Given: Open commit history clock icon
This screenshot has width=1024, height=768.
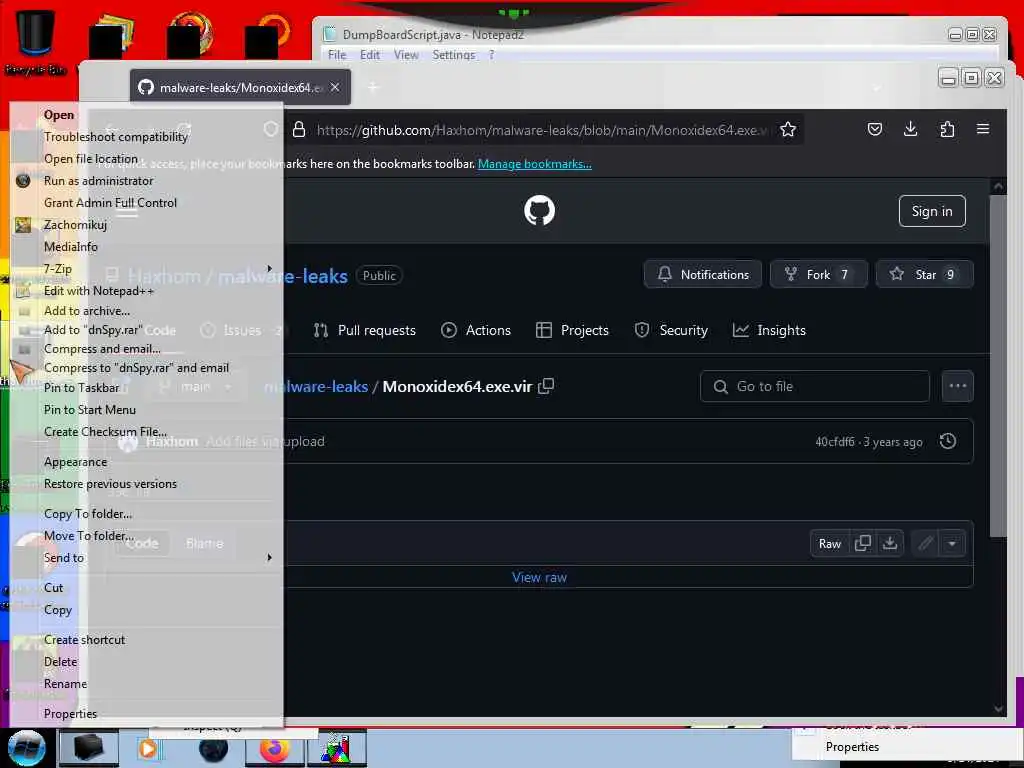Looking at the screenshot, I should click(x=948, y=441).
